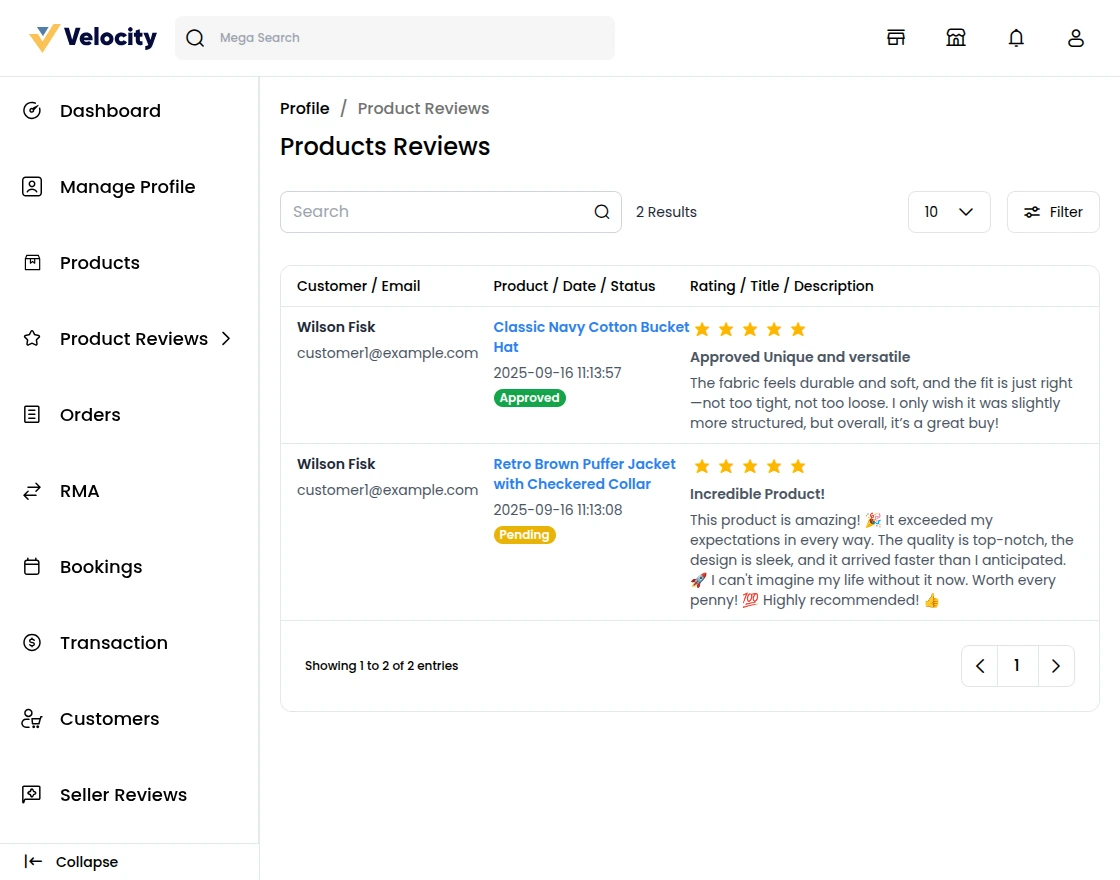
Task: Click inside the review Search field
Action: pyautogui.click(x=430, y=211)
